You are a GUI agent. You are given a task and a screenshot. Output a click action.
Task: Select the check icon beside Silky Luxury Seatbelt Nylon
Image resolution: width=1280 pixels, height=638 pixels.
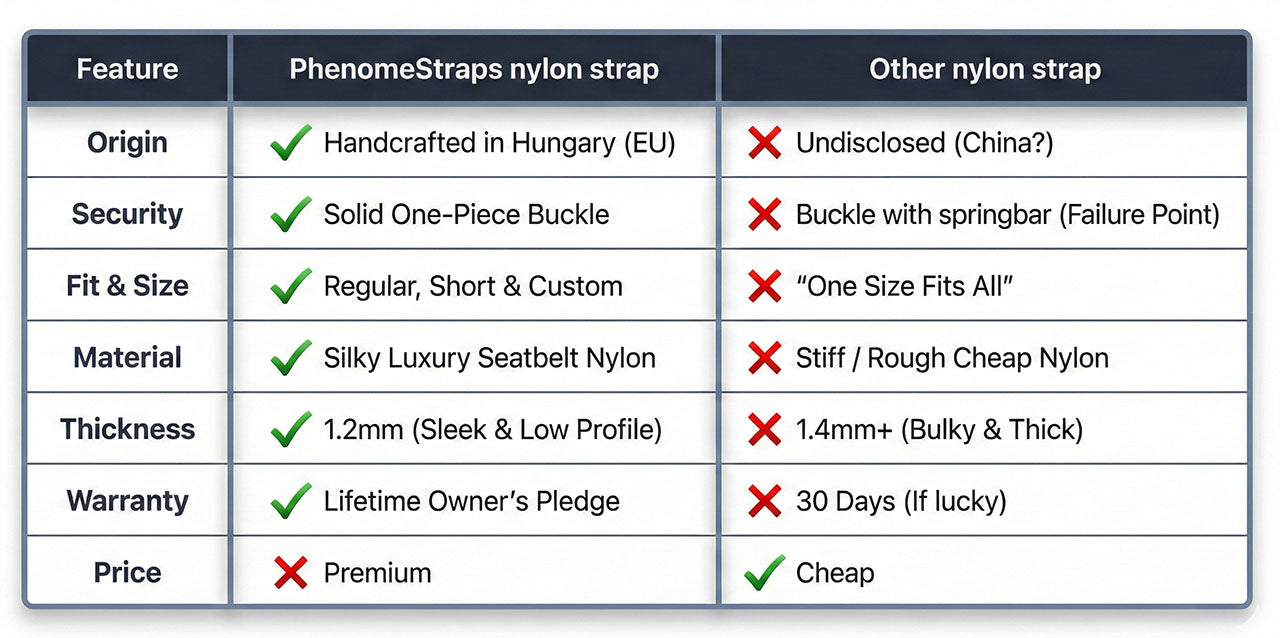290,357
